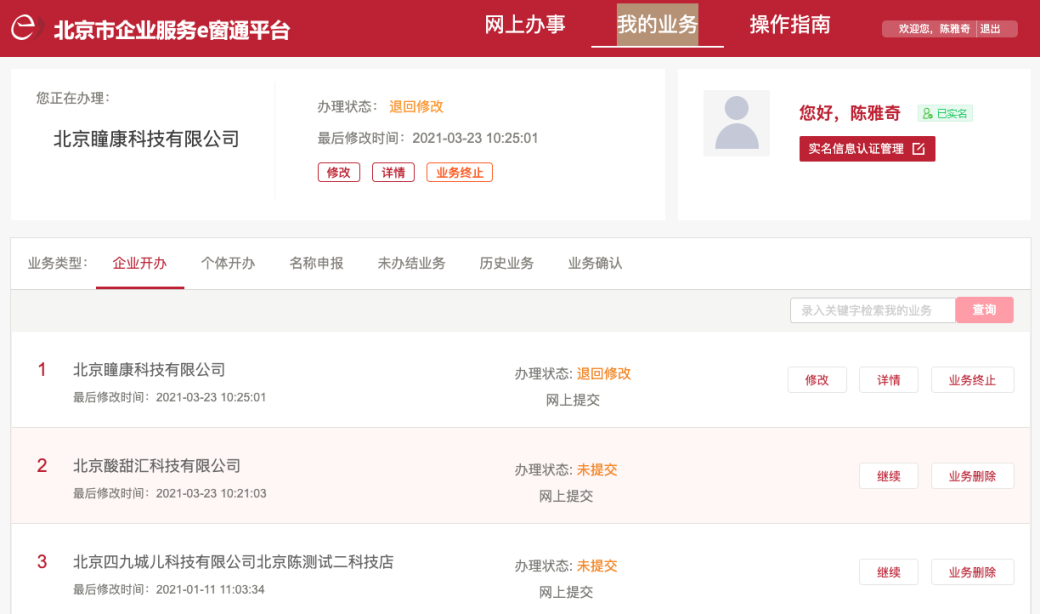Switch to the 名称申报 tab
Image resolution: width=1041 pixels, height=614 pixels.
click(316, 264)
